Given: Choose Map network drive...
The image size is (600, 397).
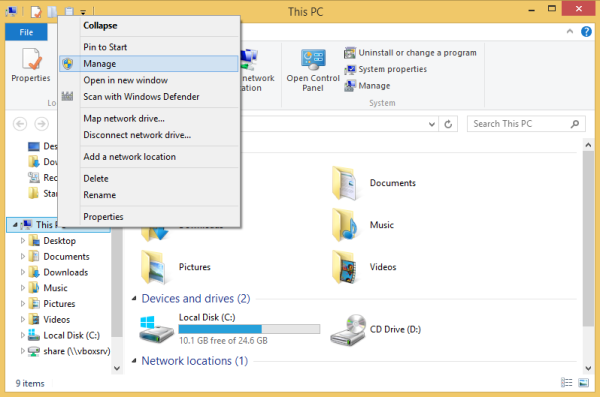Looking at the screenshot, I should [149, 118].
